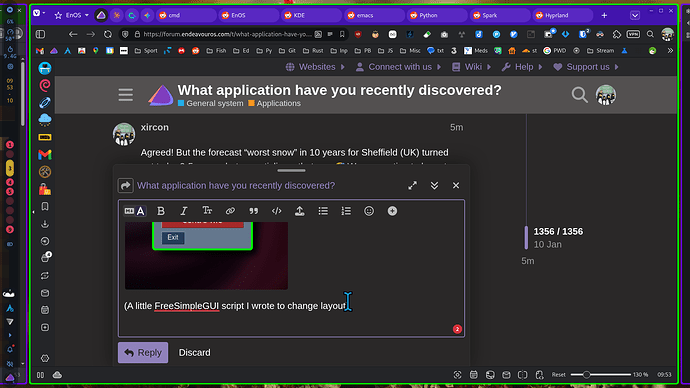Viewport: 690px width, 388px height.
Task: Toggle bold formatting in the composer
Action: (x=161, y=211)
